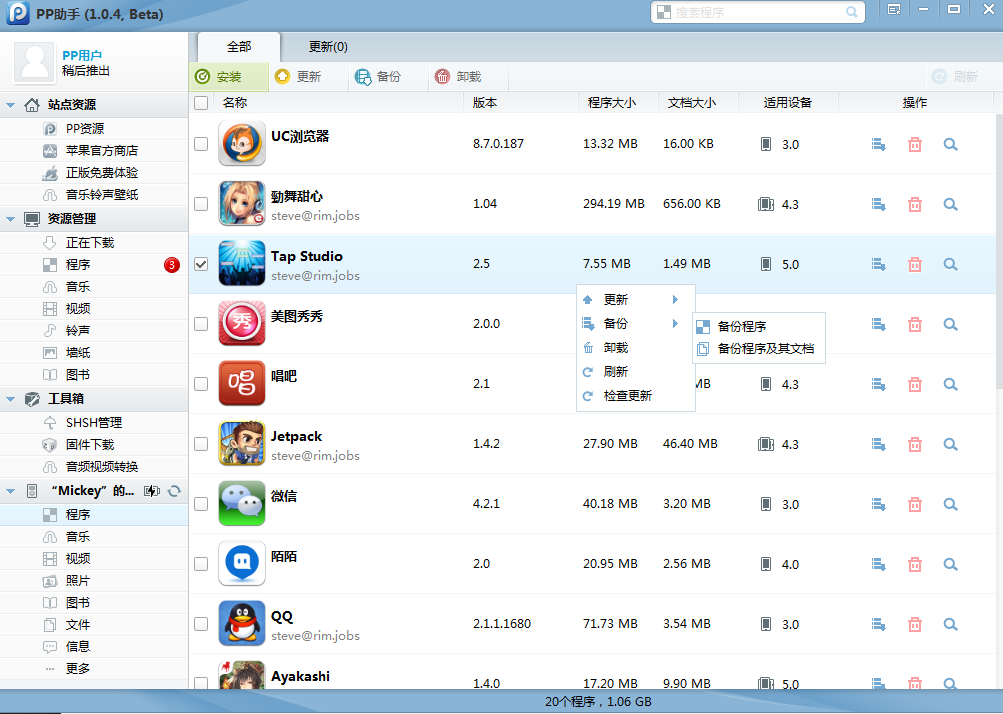Screen dimensions: 1003x714
Task: Uncheck the Tap Studio checkbox
Action: coord(201,264)
